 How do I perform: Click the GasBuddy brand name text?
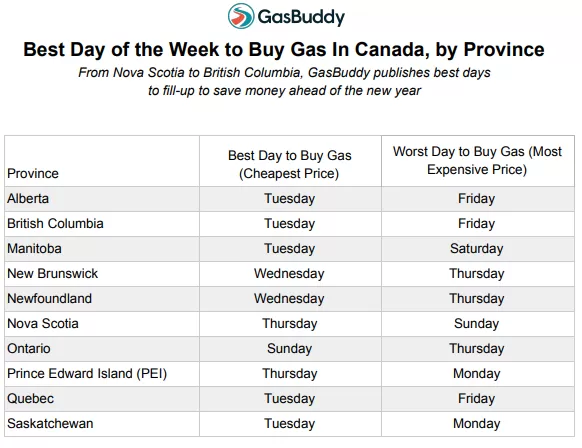coord(301,17)
